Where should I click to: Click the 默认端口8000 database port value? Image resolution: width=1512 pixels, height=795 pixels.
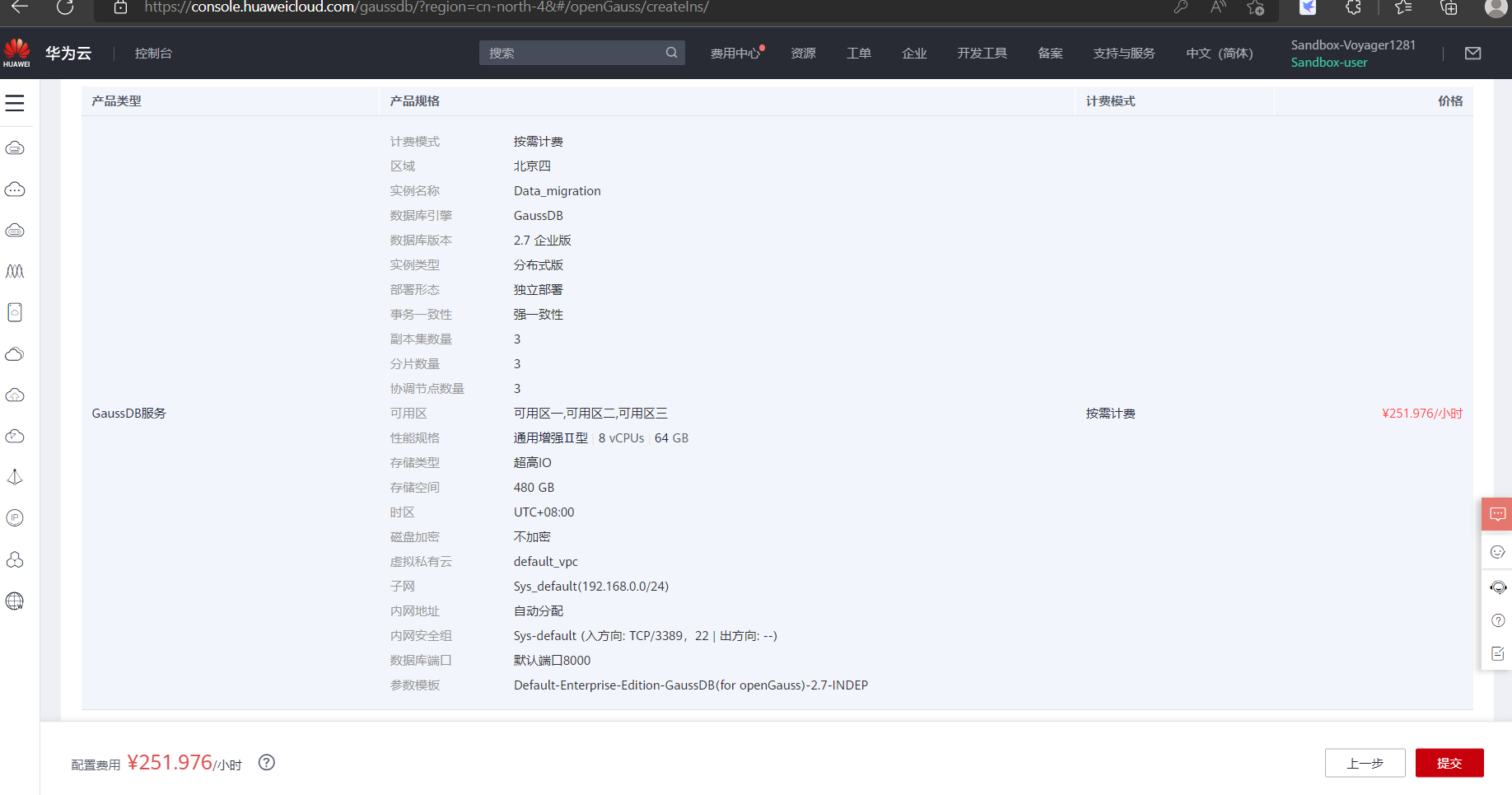[x=552, y=661]
